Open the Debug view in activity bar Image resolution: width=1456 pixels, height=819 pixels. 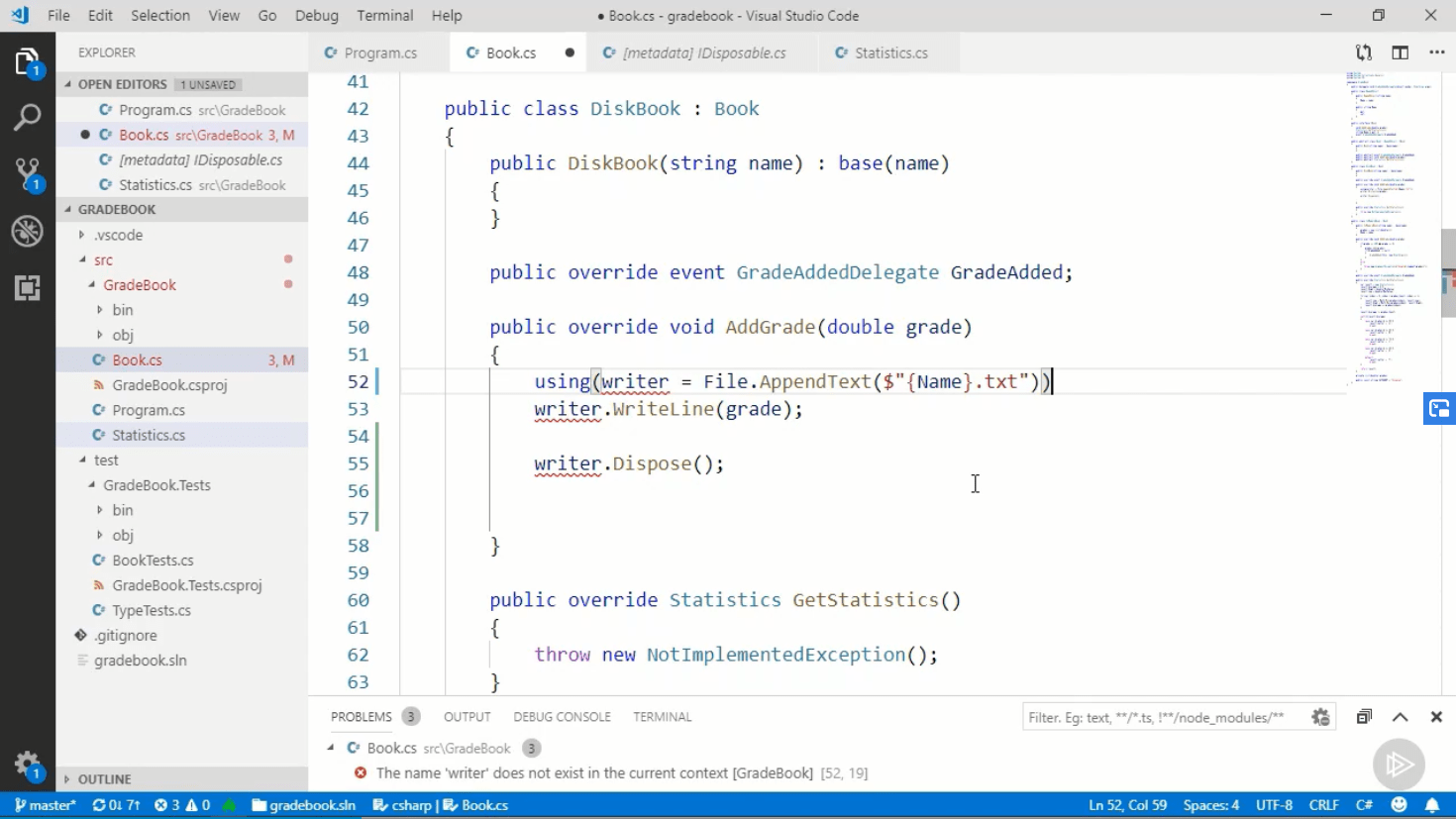[28, 232]
